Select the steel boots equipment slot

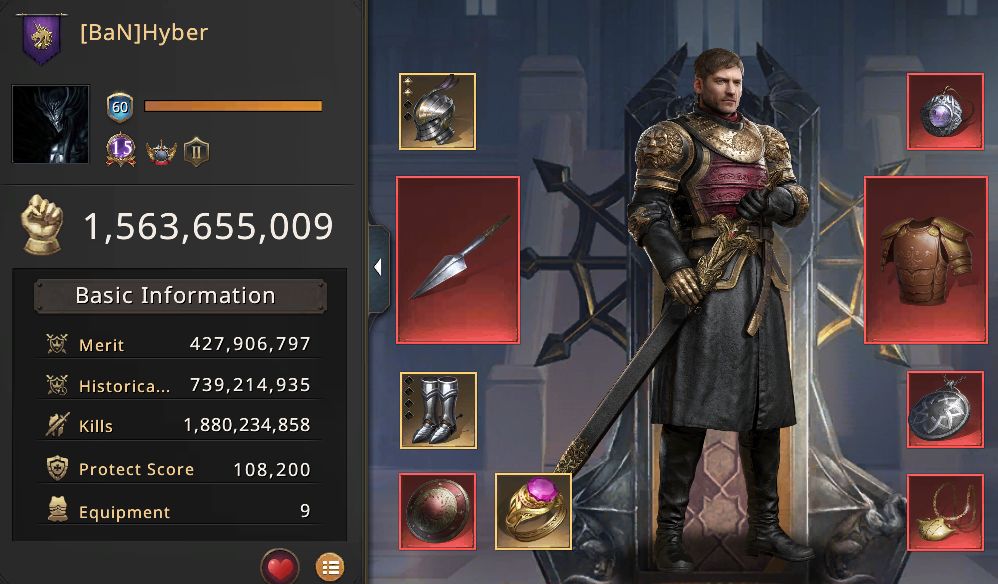pyautogui.click(x=438, y=410)
